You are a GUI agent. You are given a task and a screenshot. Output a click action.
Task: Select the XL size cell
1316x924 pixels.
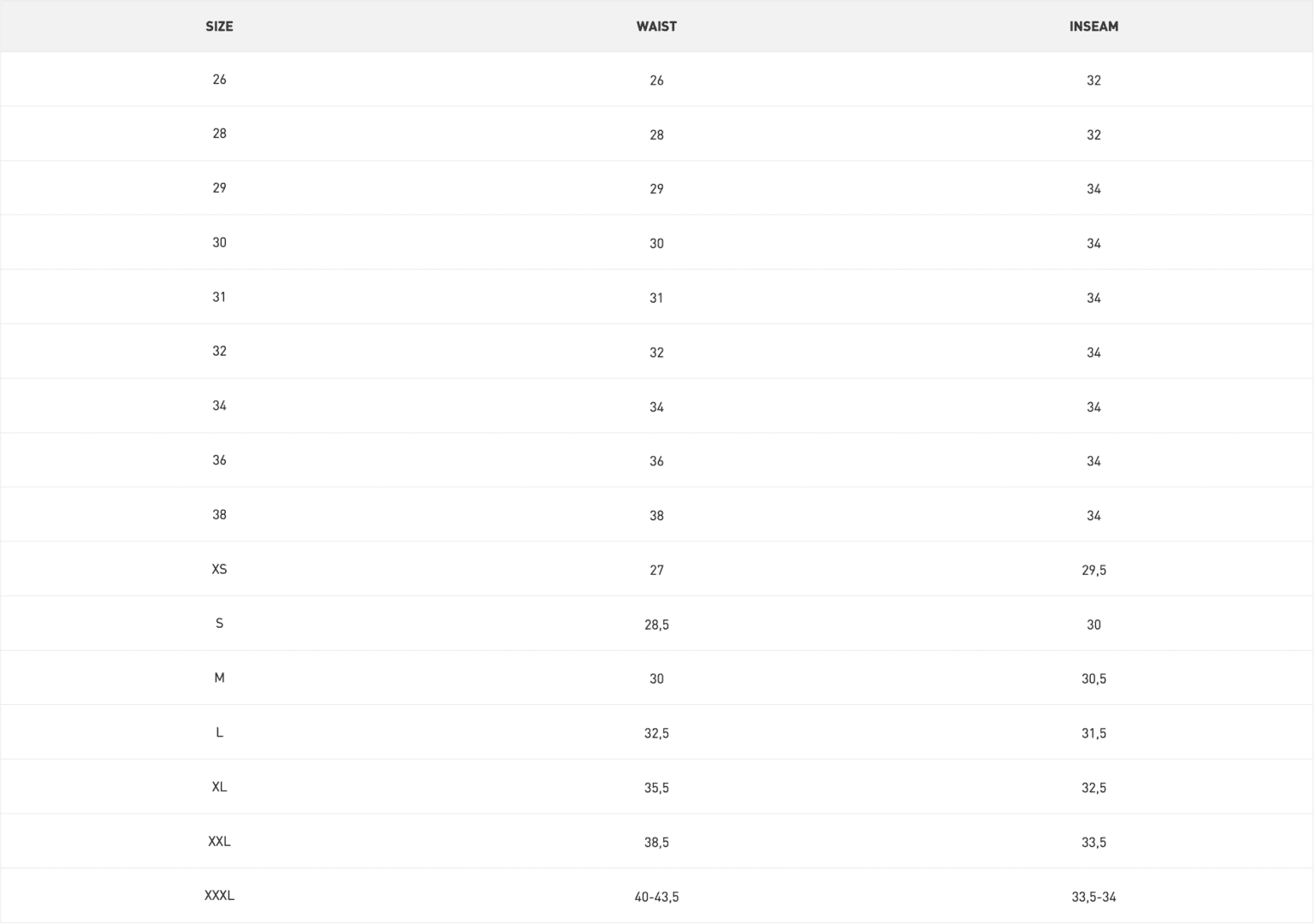pyautogui.click(x=219, y=786)
